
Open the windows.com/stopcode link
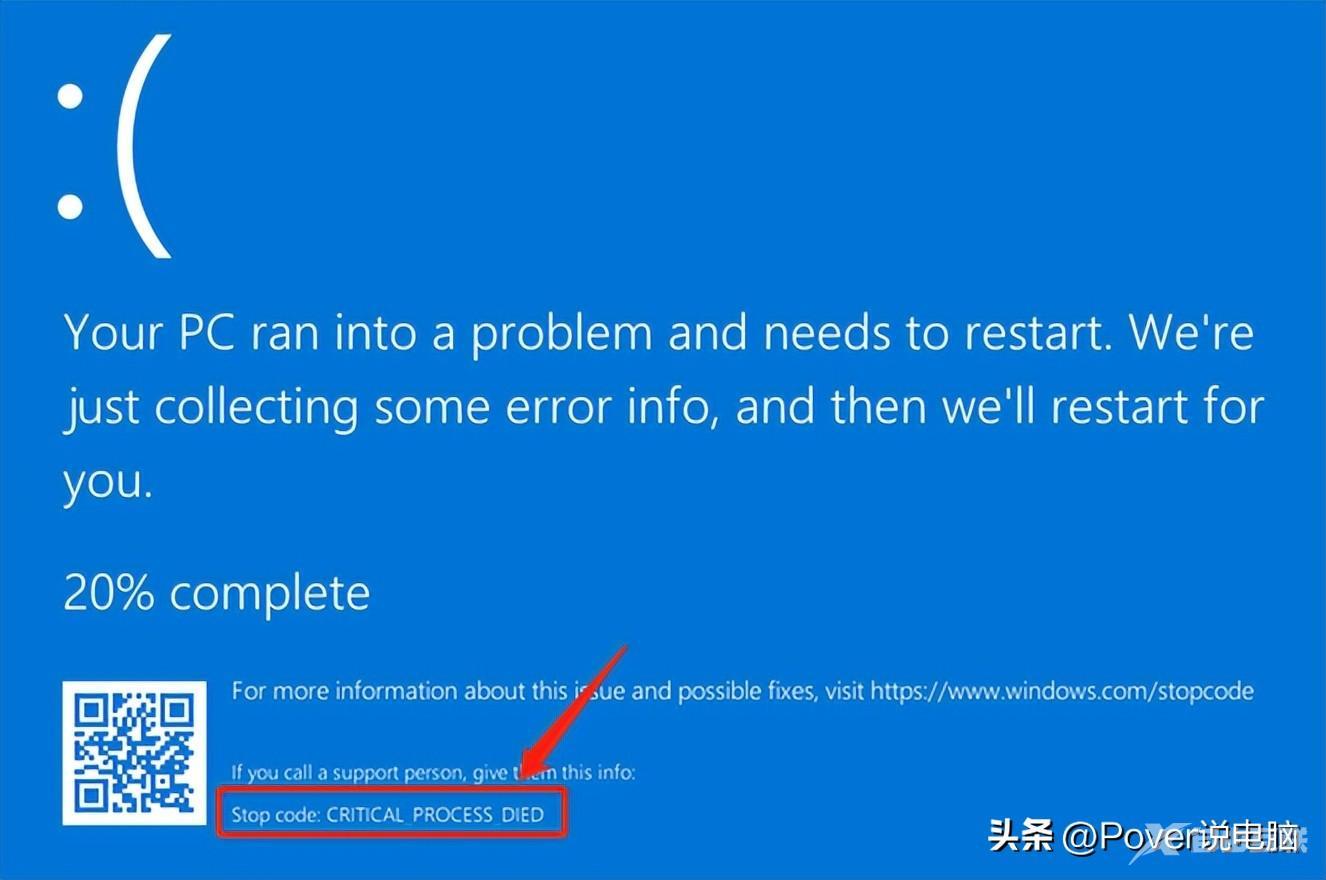[x=1062, y=691]
